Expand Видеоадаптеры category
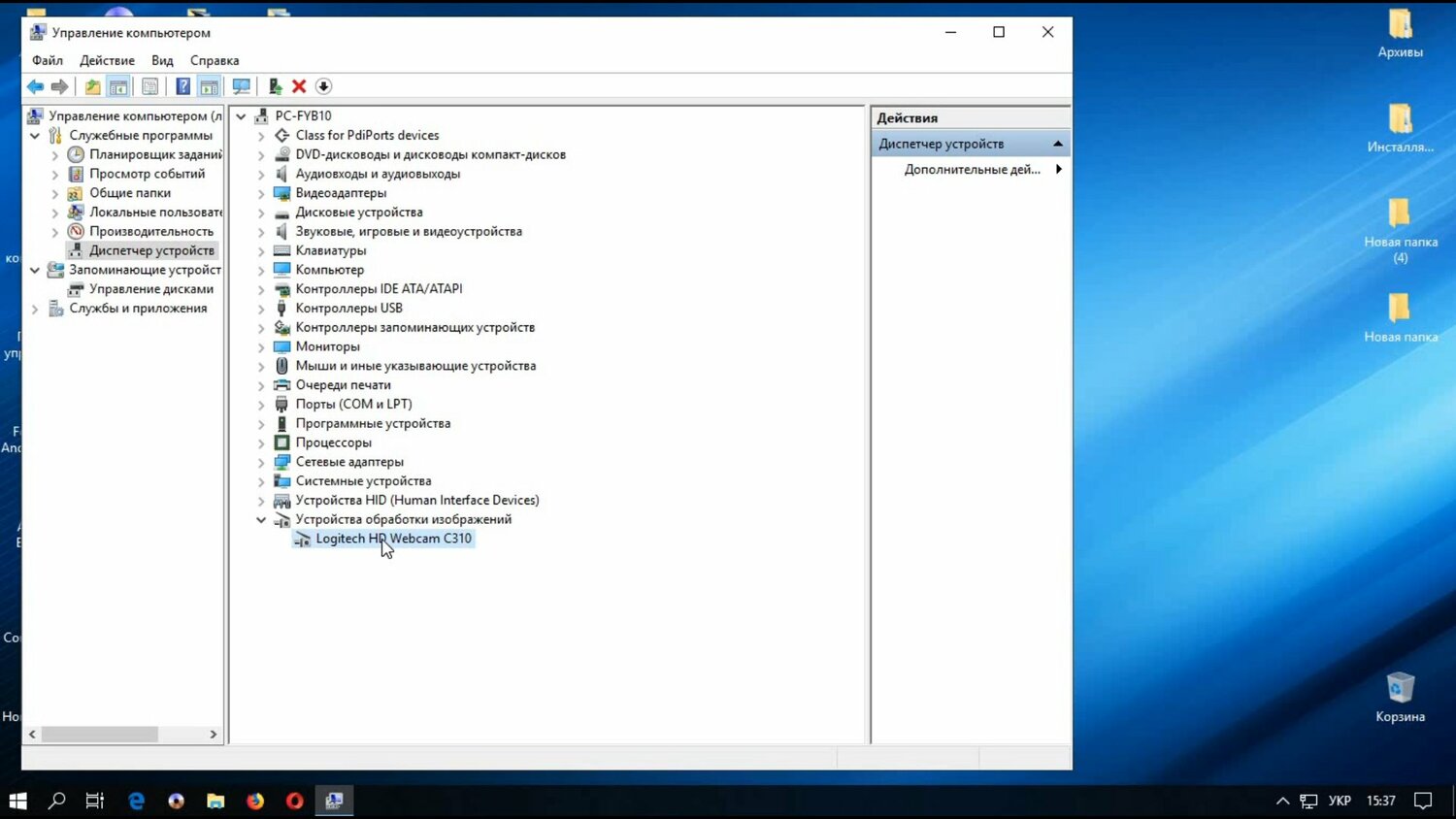The image size is (1456, 819). click(261, 193)
